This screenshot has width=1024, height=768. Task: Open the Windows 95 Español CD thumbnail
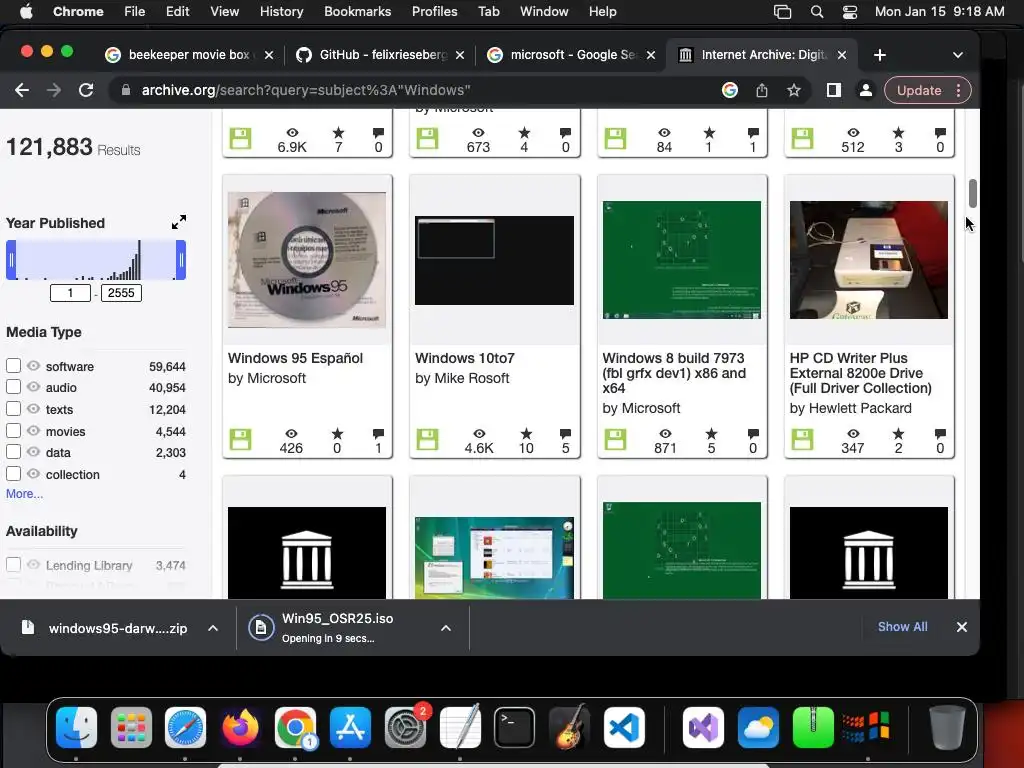(307, 260)
